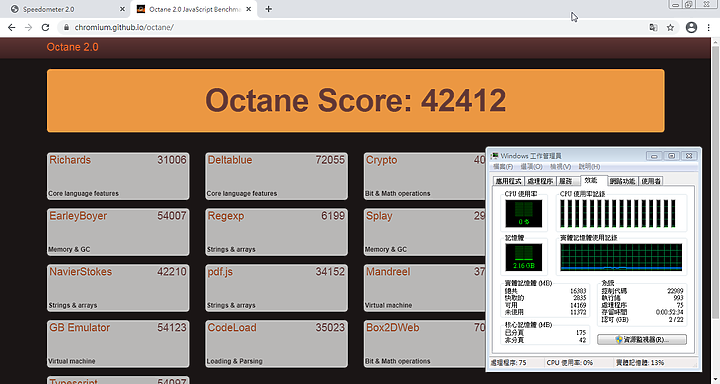Click the Speedometer tab favicon
The width and height of the screenshot is (720, 384).
(x=15, y=9)
